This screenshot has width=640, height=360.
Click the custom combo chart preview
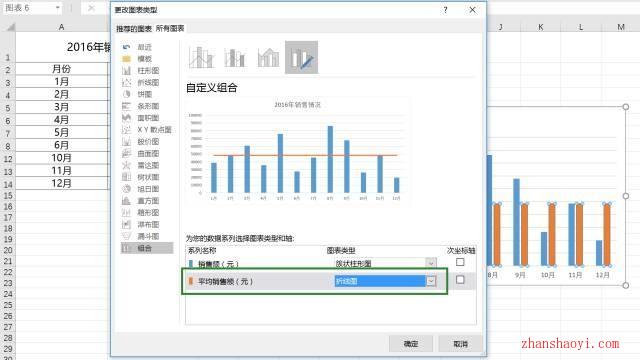tap(298, 151)
